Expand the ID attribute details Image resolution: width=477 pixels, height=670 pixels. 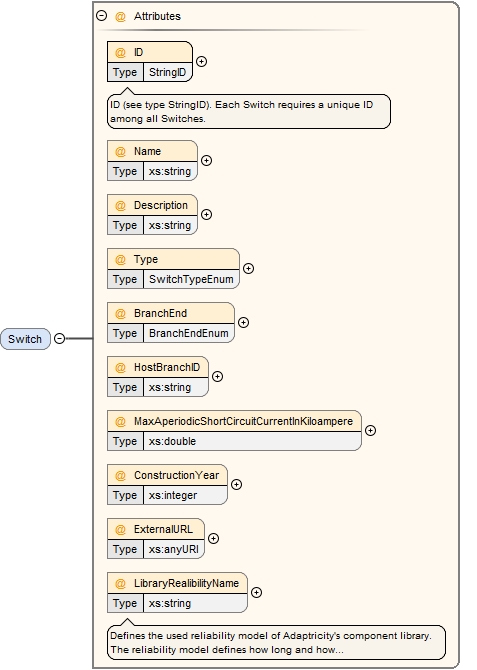click(201, 62)
